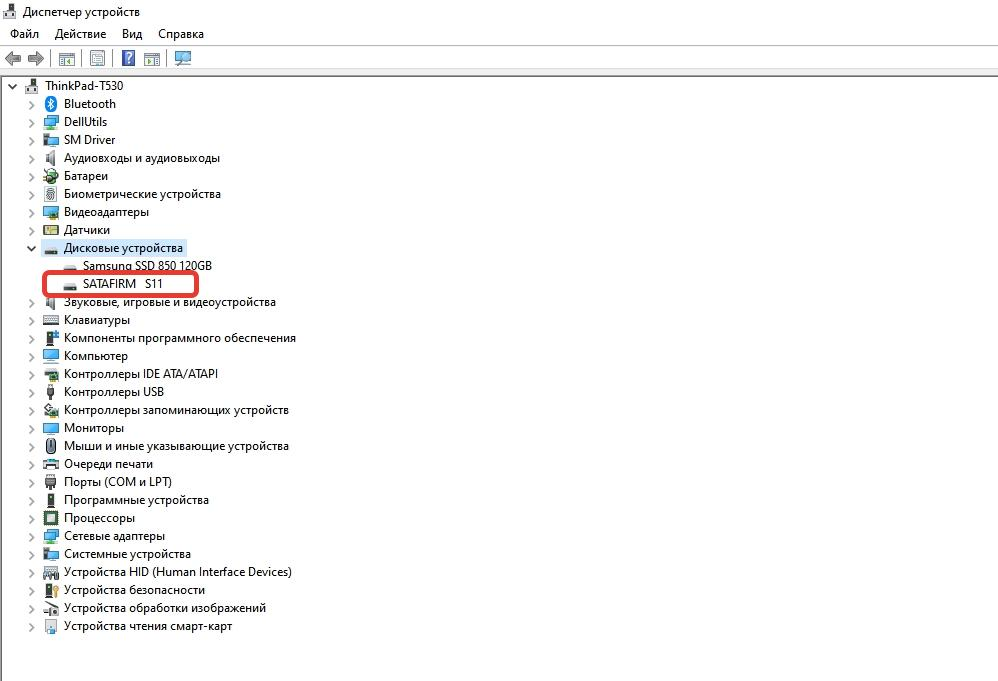Click the Контроллеры USB plug icon
Image resolution: width=998 pixels, height=681 pixels.
click(51, 392)
